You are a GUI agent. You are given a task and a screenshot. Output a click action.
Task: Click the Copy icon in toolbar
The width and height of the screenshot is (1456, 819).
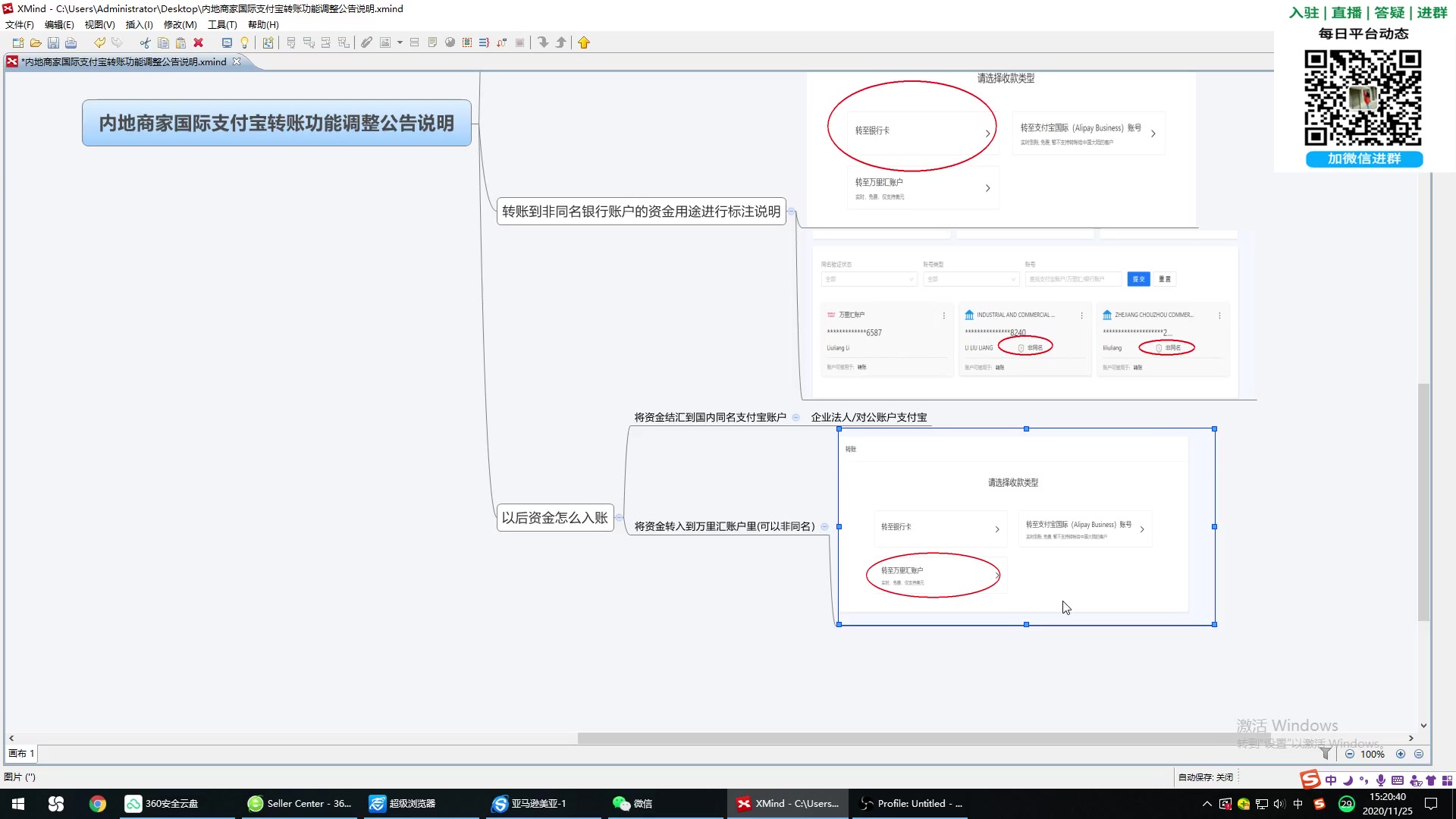(x=163, y=42)
